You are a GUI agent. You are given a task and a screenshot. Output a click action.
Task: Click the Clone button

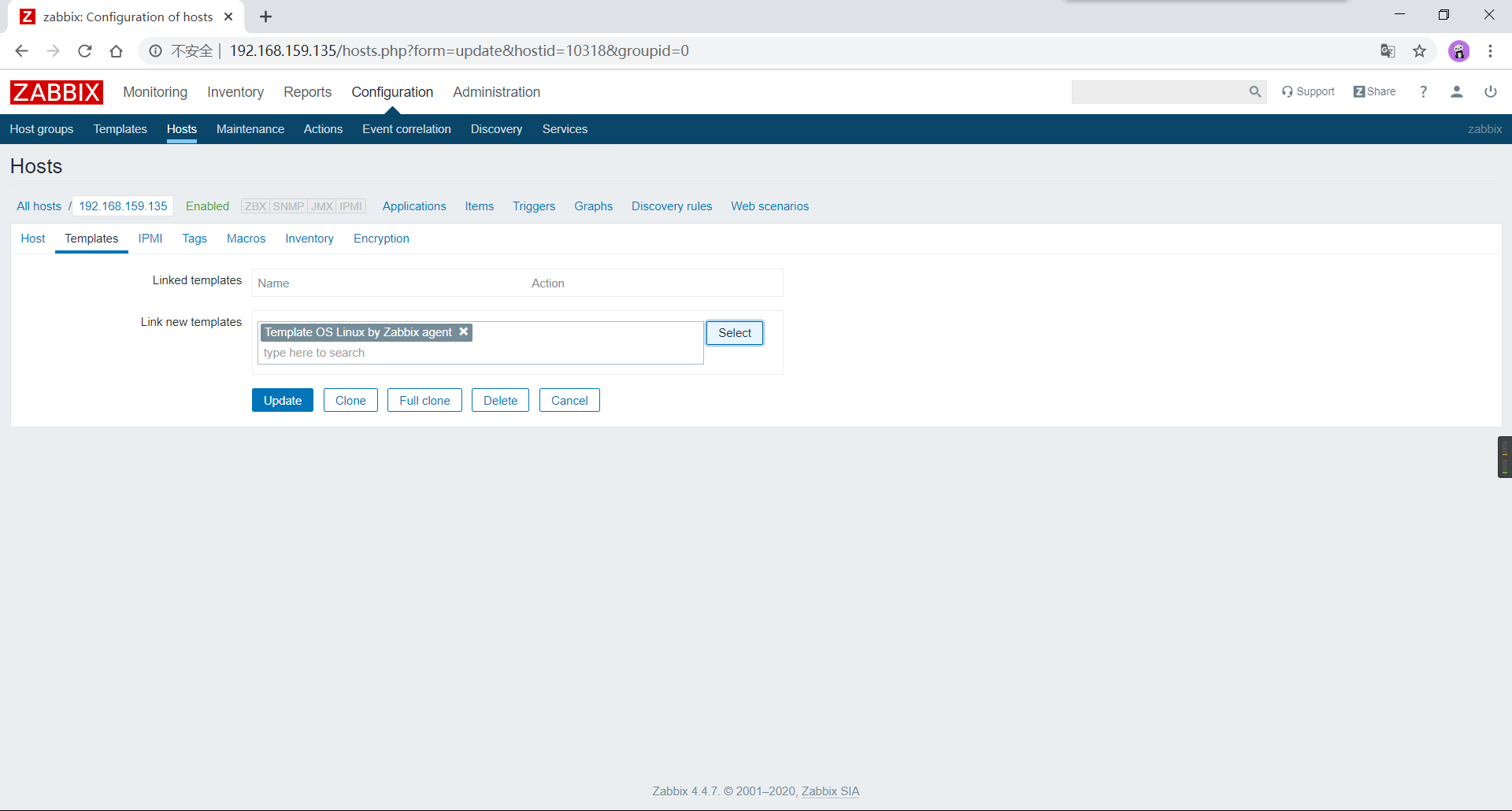[x=350, y=400]
